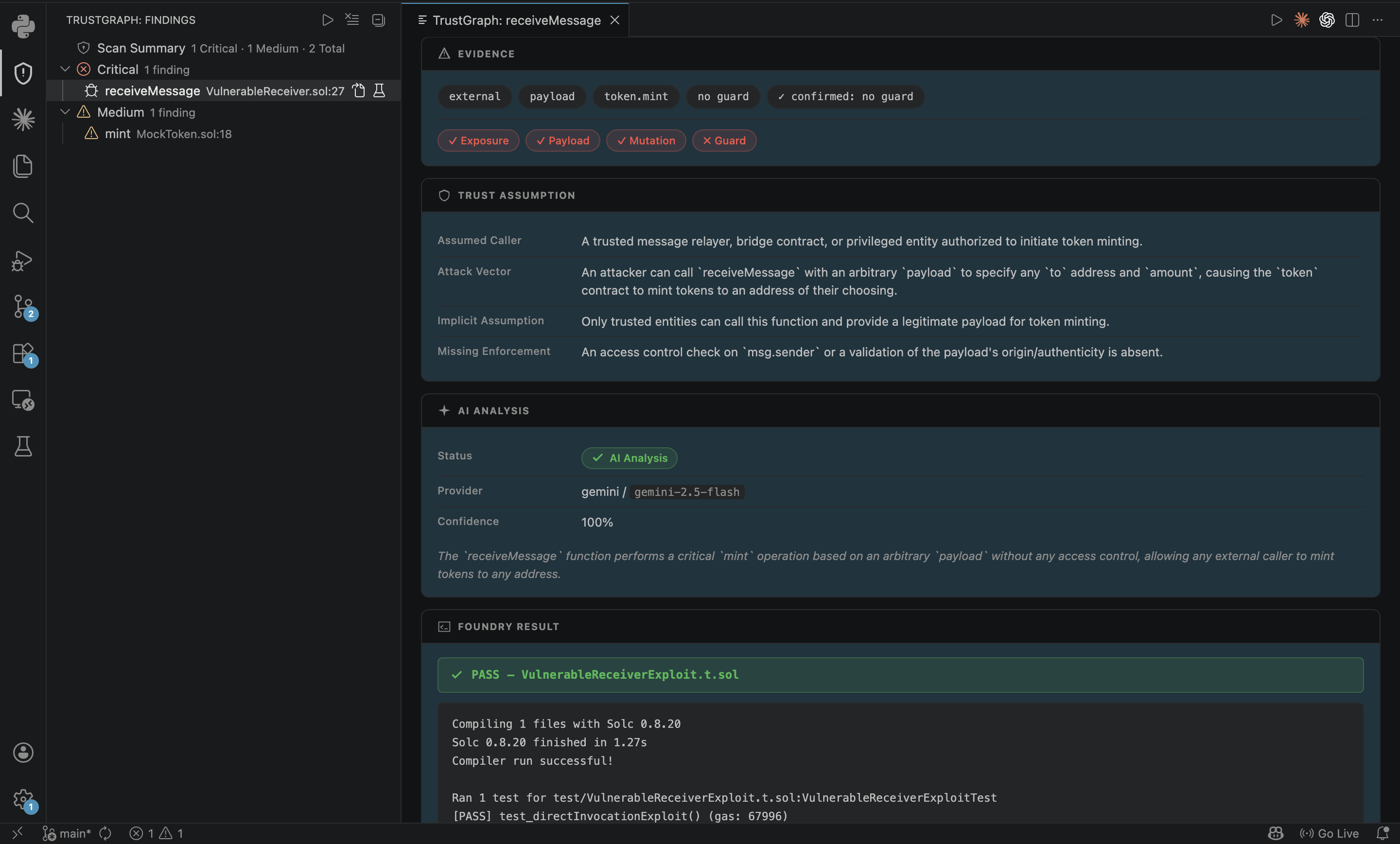The width and height of the screenshot is (1400, 844).
Task: Click the copy icon on the receiveMessage row
Action: pos(359,90)
